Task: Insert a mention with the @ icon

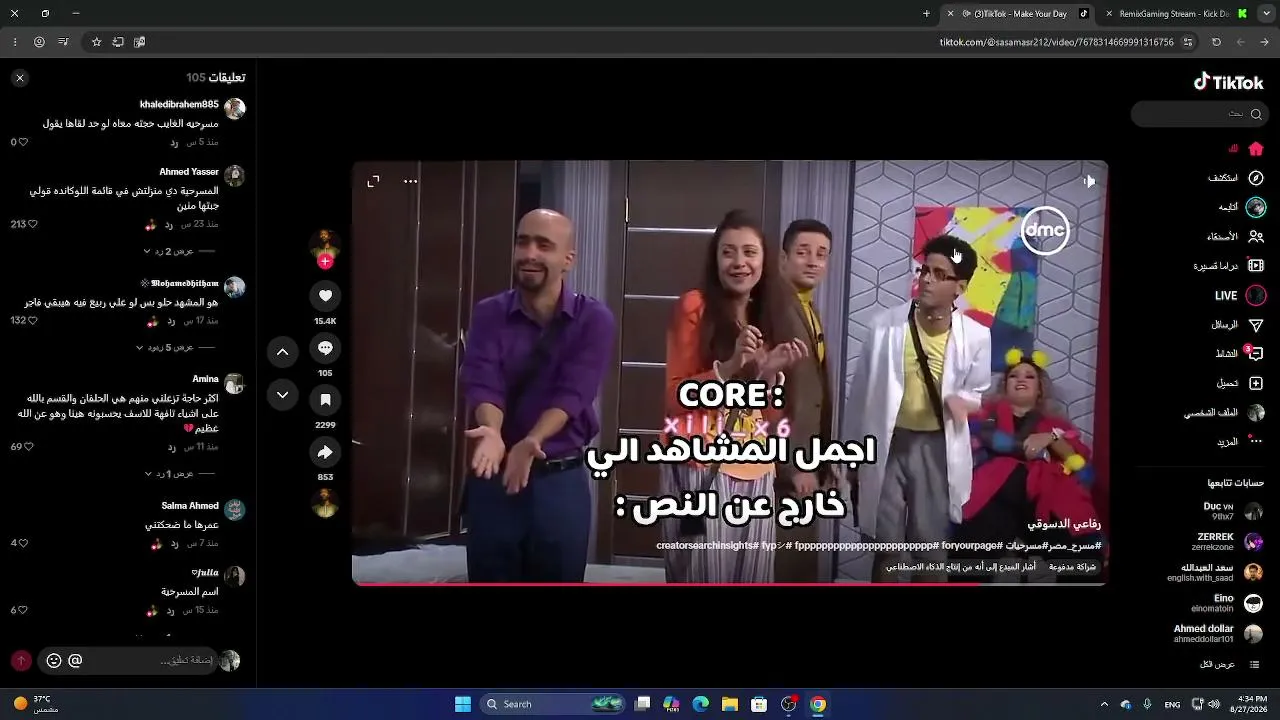Action: point(75,660)
